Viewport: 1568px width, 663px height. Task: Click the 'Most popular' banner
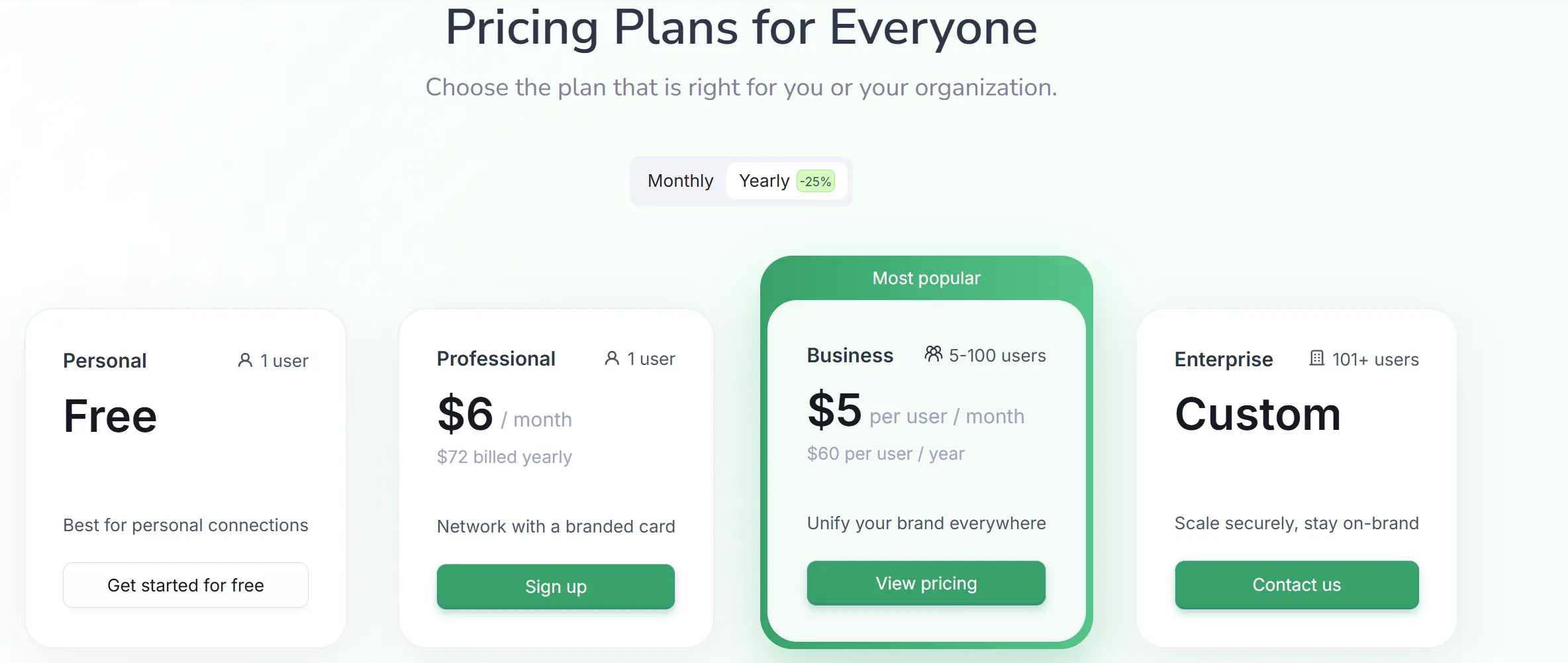[x=926, y=278]
